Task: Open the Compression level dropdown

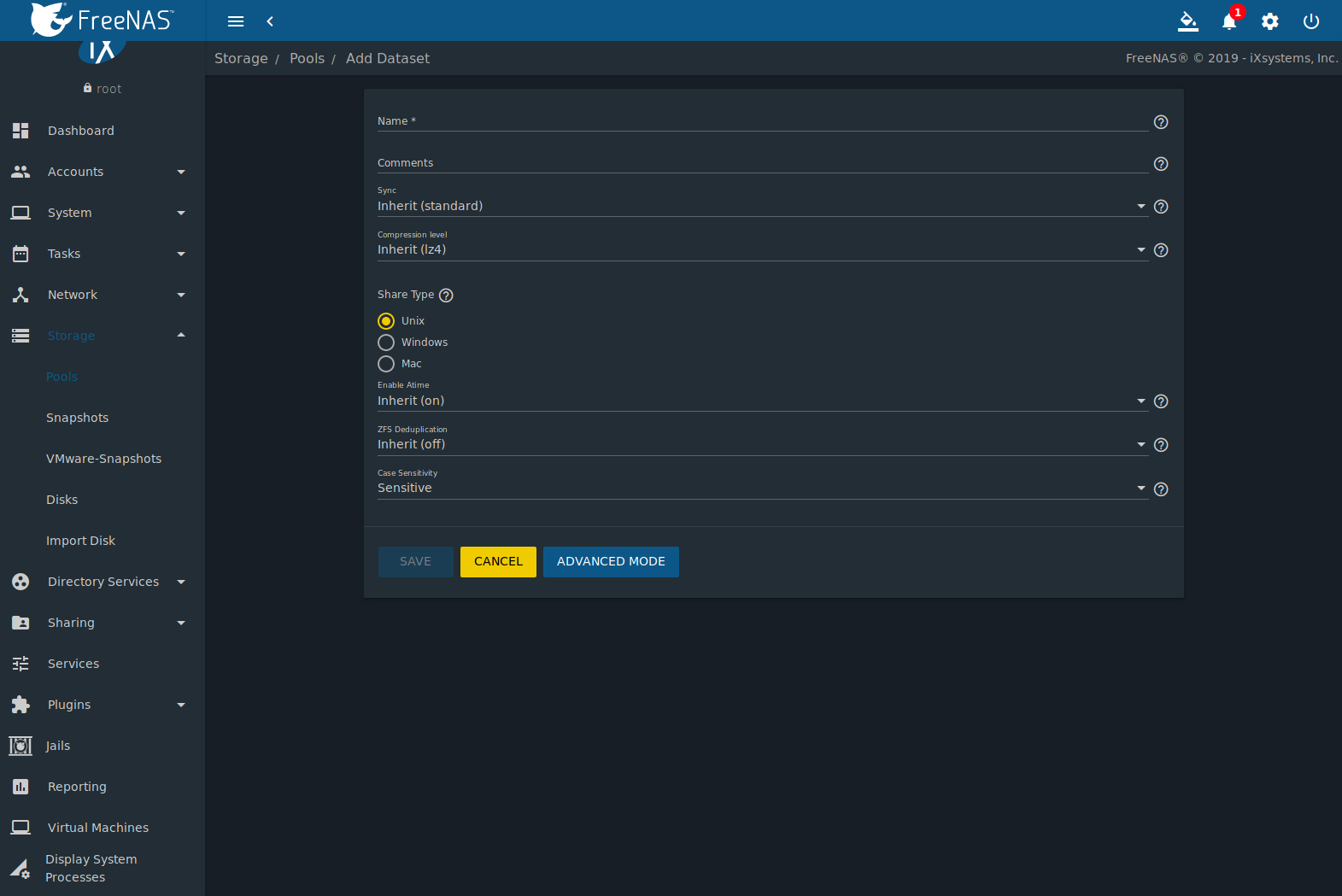Action: [762, 249]
